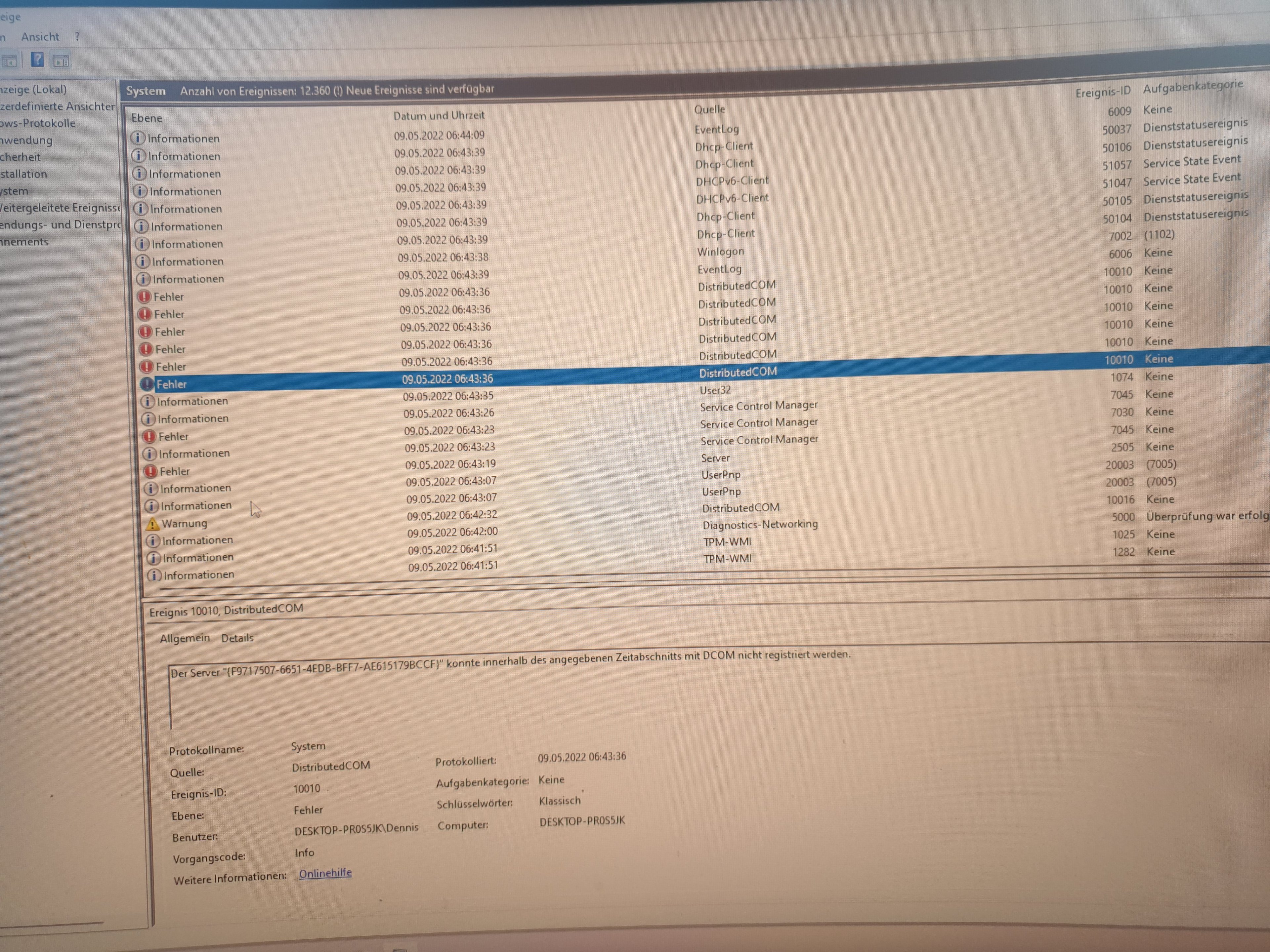This screenshot has height=952, width=1270.
Task: Sort by Datum und Uhrzeit column
Action: click(x=439, y=115)
